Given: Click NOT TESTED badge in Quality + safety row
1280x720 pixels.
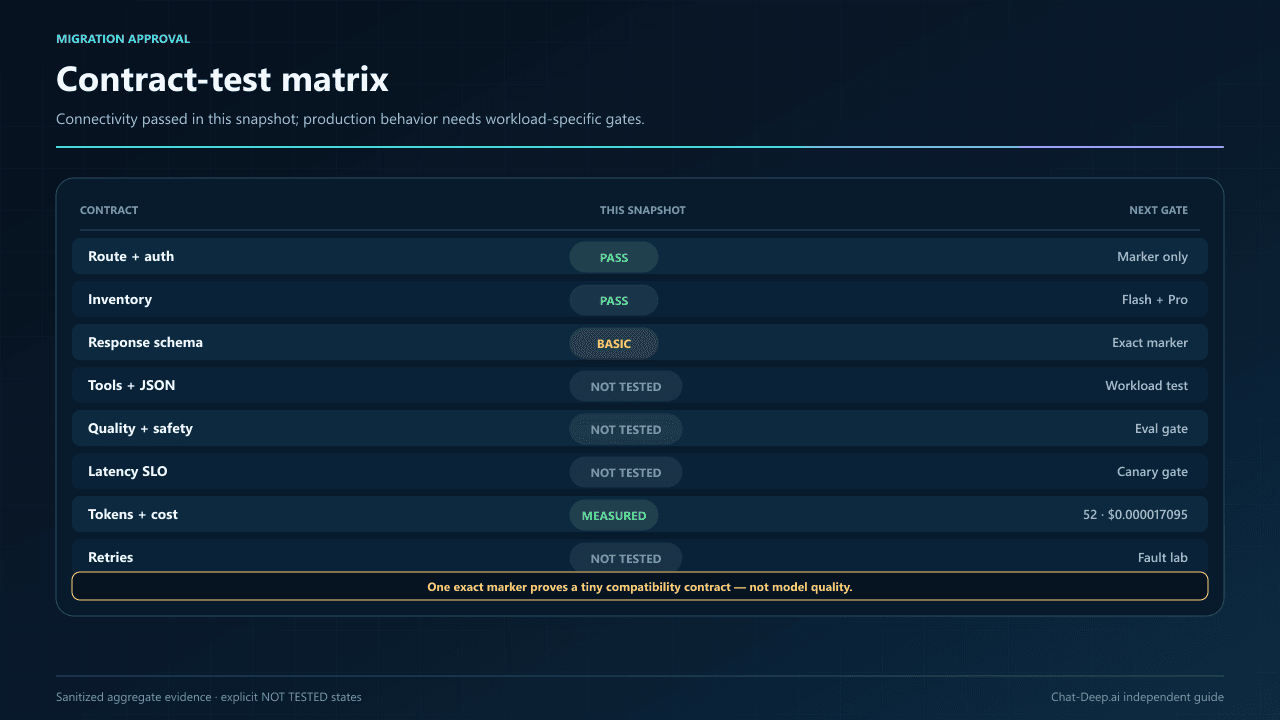Looking at the screenshot, I should [626, 429].
